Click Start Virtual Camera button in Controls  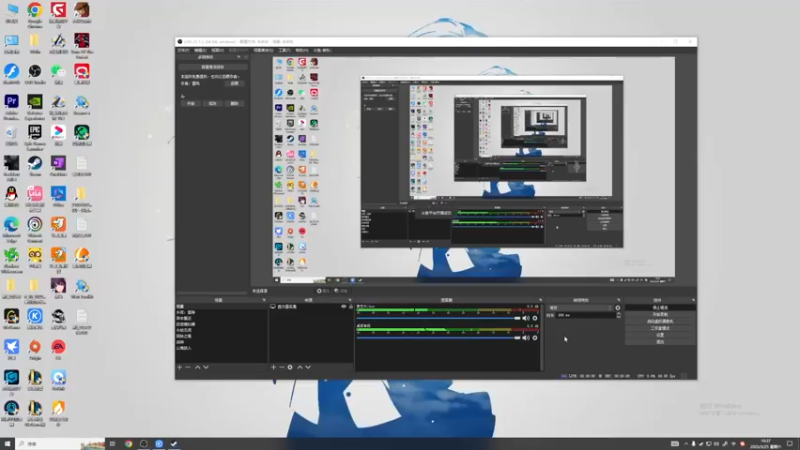pos(660,321)
